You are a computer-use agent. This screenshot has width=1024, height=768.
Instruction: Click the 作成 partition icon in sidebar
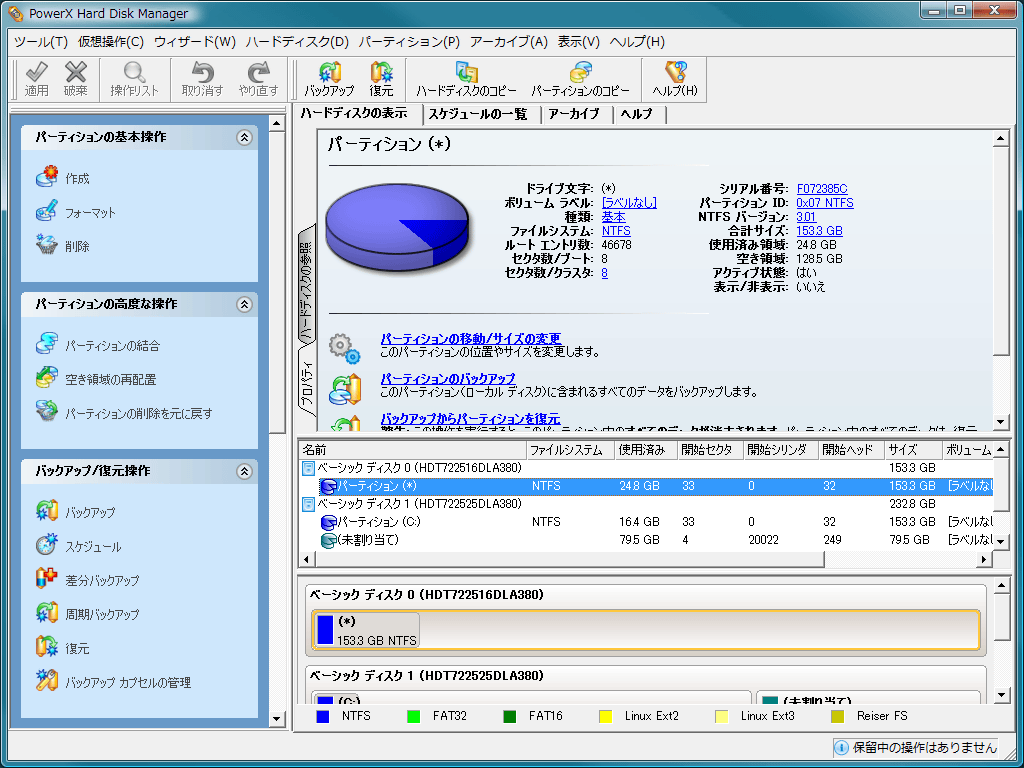click(x=47, y=178)
